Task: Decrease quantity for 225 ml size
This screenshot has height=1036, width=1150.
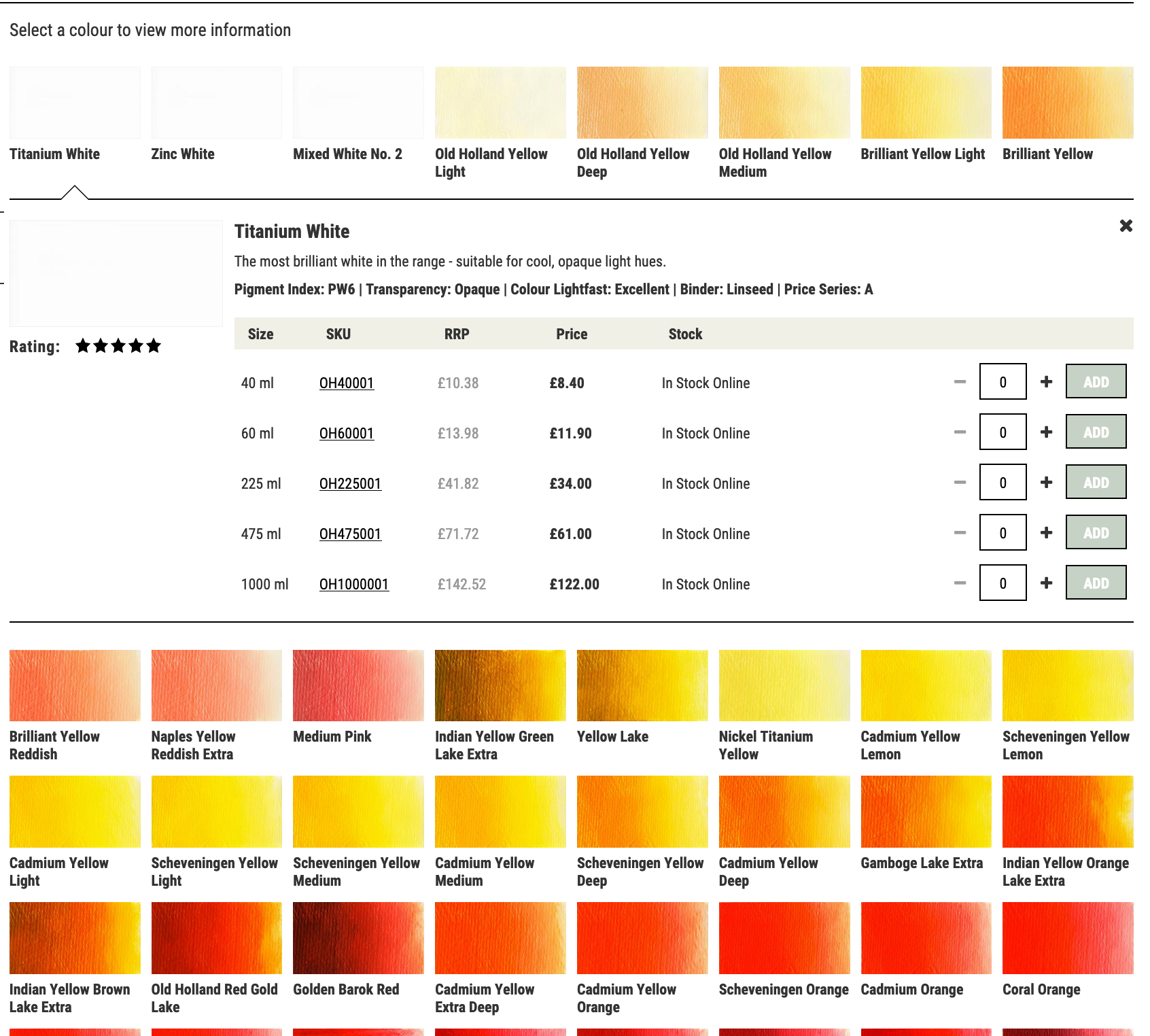Action: 960,483
